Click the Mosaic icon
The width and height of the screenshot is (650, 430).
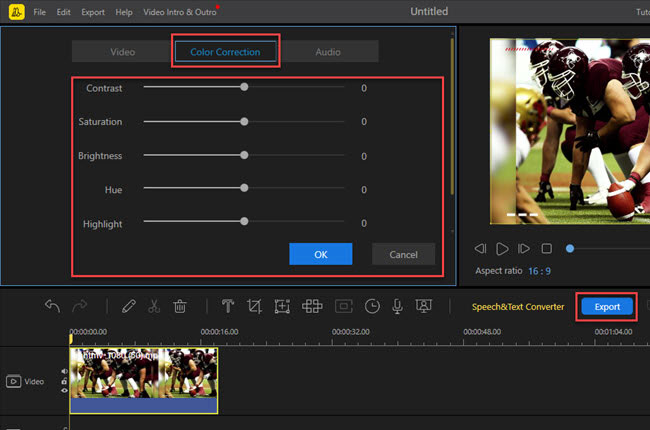pos(312,306)
